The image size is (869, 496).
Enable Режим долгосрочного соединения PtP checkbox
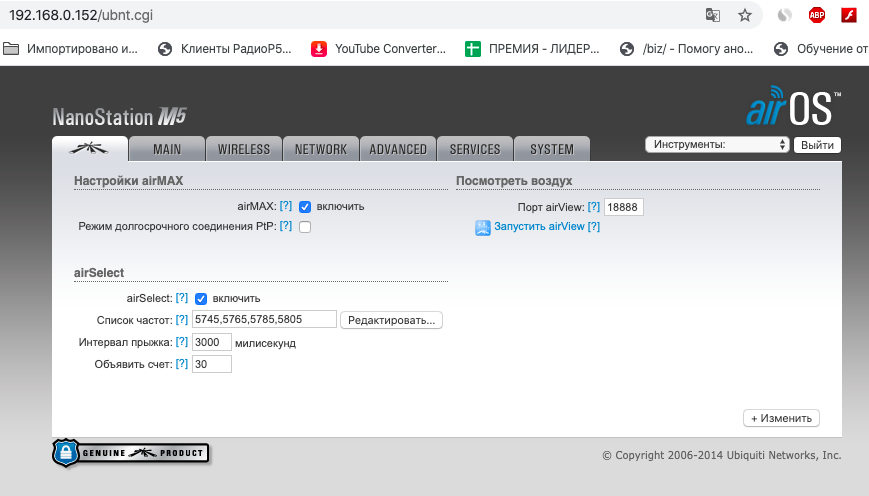pyautogui.click(x=305, y=227)
